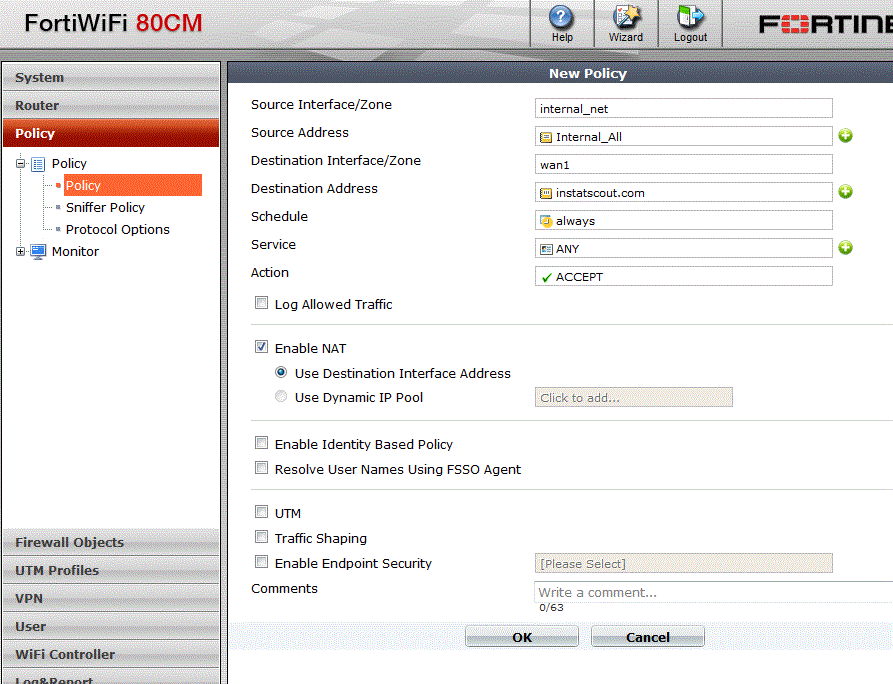Click OK to save the policy
The width and height of the screenshot is (893, 684).
521,636
